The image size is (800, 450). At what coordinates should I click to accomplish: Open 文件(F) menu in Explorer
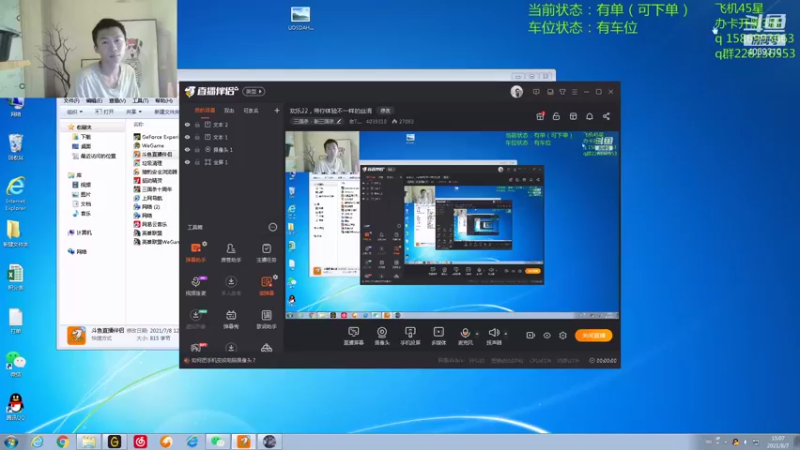pos(71,101)
